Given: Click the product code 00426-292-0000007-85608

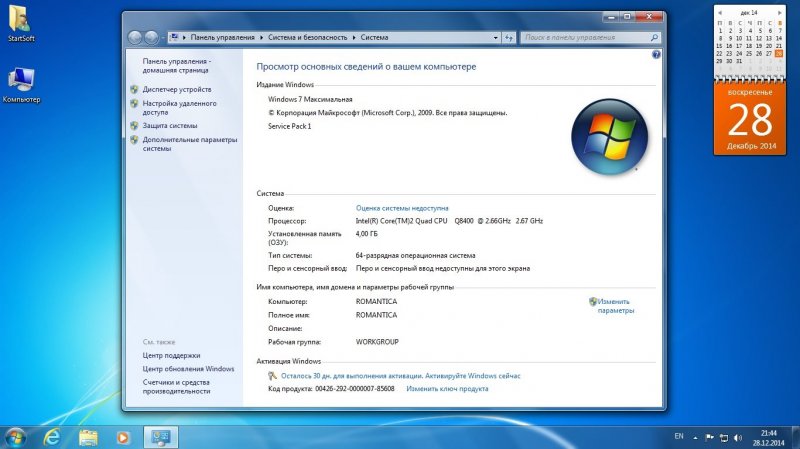Looking at the screenshot, I should tap(355, 389).
